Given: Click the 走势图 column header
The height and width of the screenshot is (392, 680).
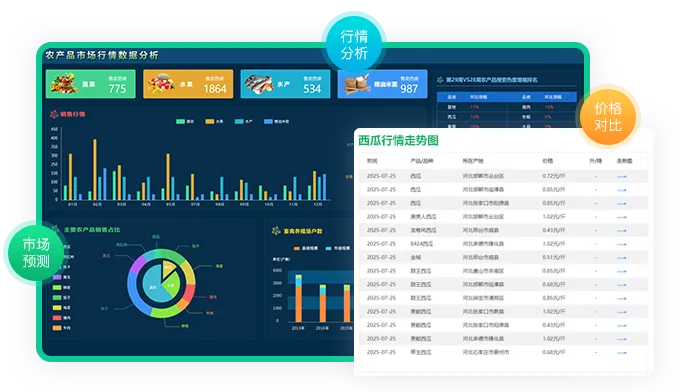Looking at the screenshot, I should click(x=624, y=161).
